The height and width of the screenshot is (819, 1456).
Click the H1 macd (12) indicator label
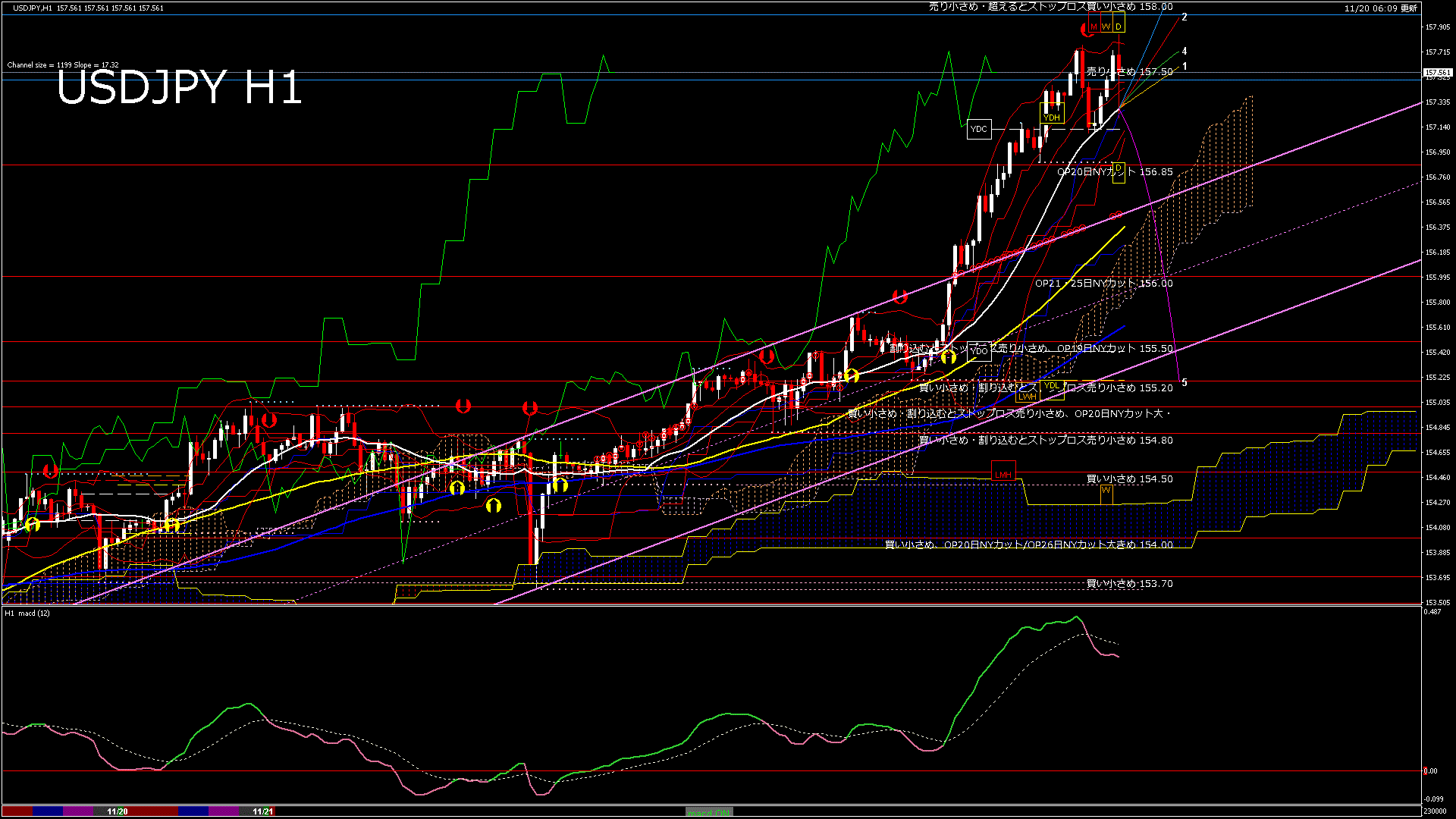[27, 613]
